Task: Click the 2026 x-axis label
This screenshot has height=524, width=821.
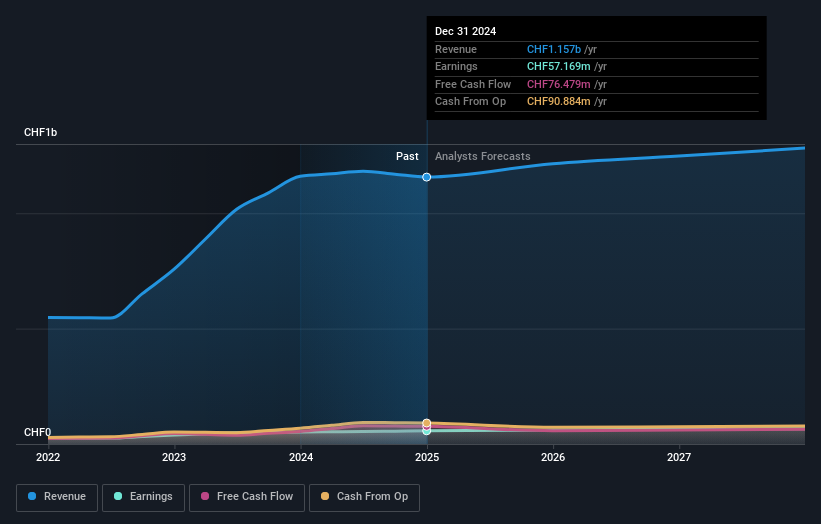Action: coord(553,457)
